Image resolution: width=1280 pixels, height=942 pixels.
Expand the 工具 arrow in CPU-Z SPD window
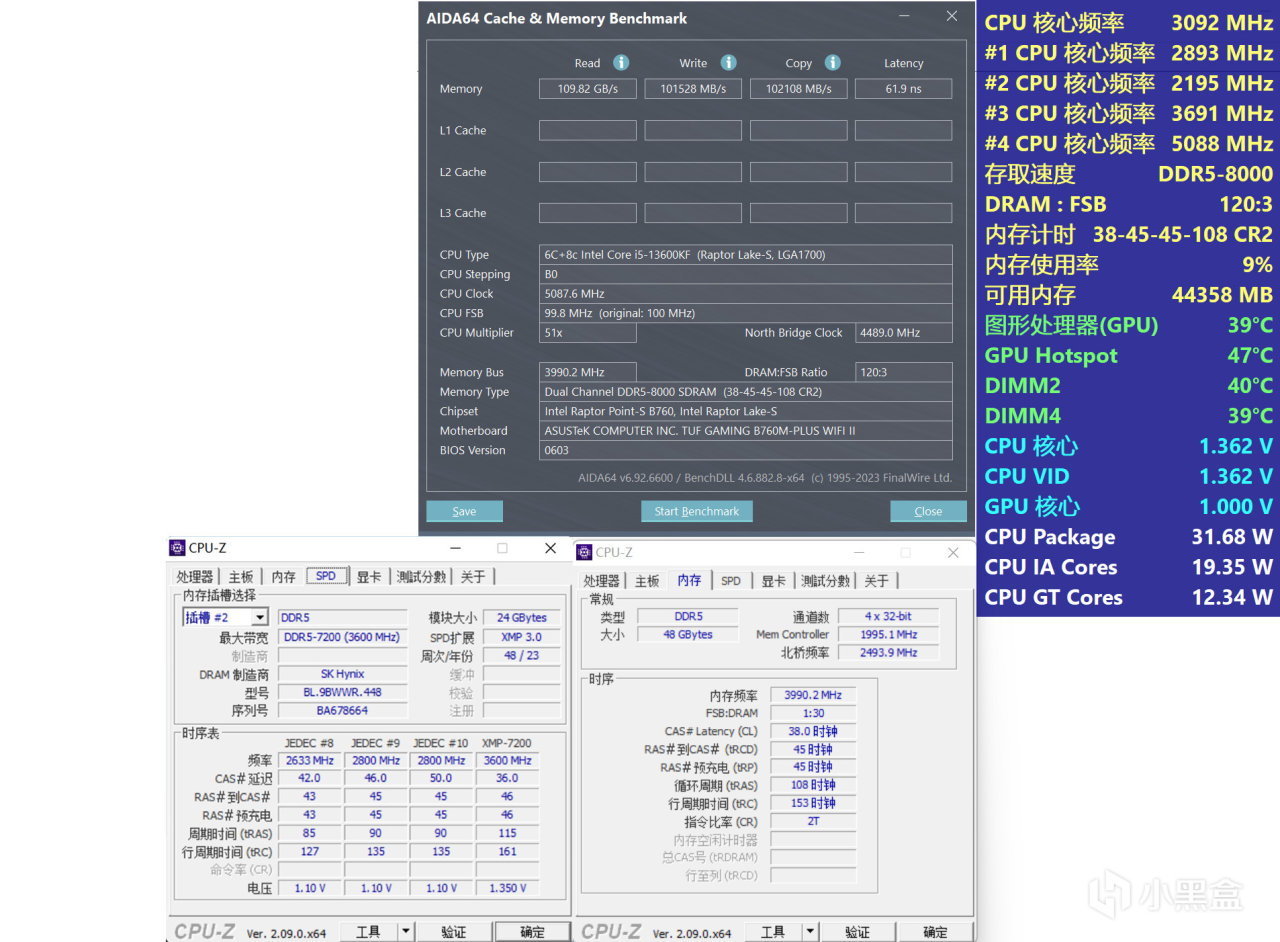click(406, 931)
